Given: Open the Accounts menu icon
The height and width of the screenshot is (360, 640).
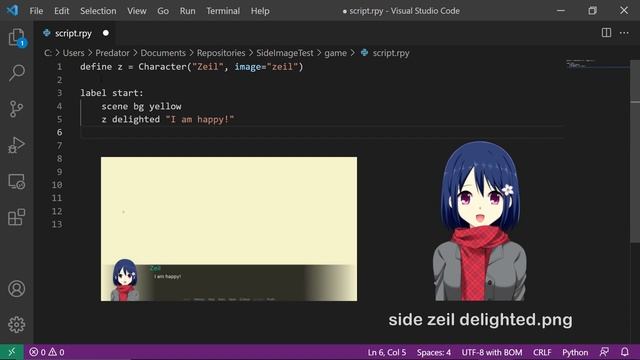Looking at the screenshot, I should pyautogui.click(x=16, y=289).
